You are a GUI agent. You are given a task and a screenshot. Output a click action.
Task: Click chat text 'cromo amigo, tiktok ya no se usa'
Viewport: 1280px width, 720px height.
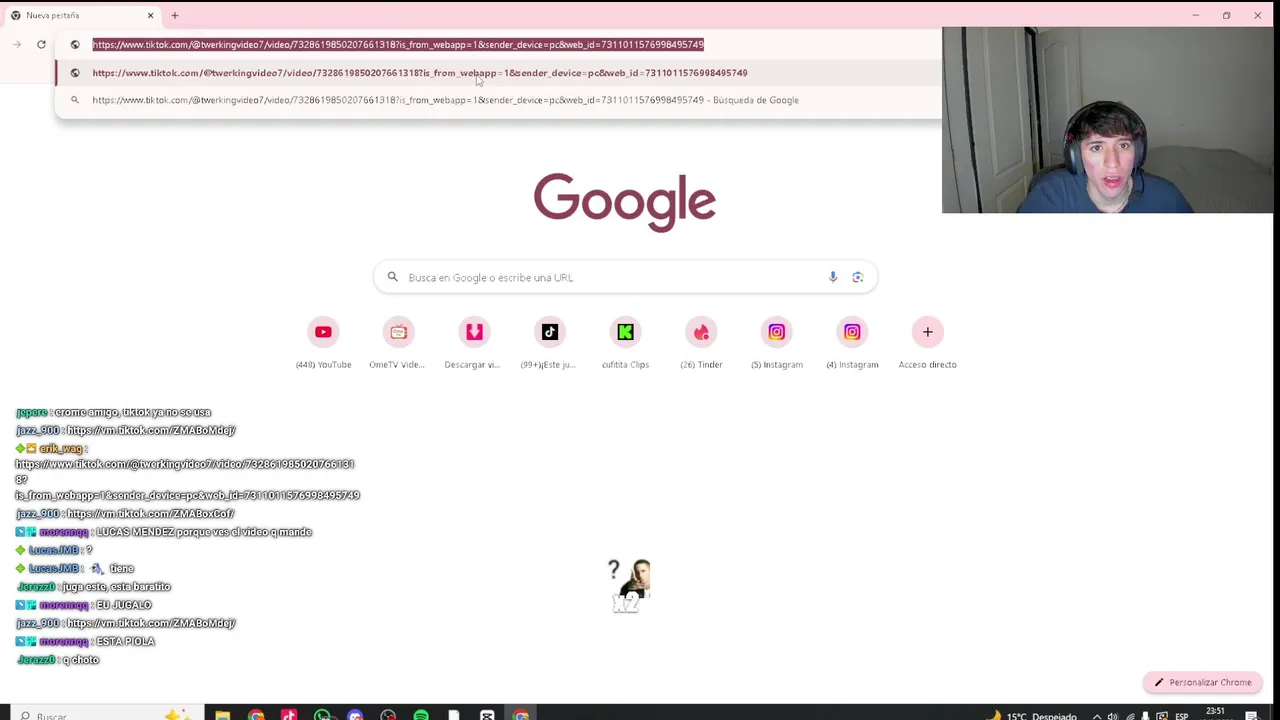(133, 412)
